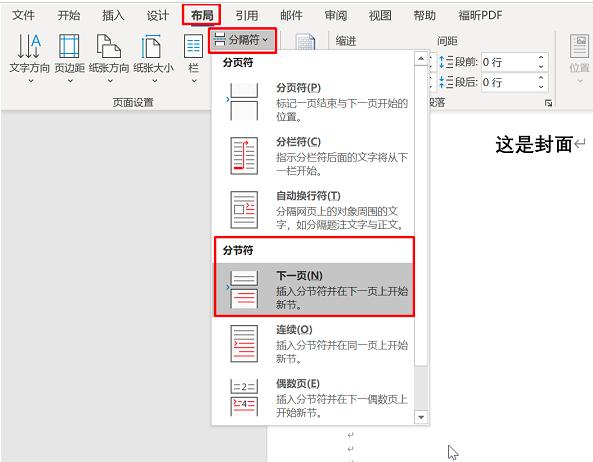Click the 分栏符(C) column break icon

click(x=244, y=156)
